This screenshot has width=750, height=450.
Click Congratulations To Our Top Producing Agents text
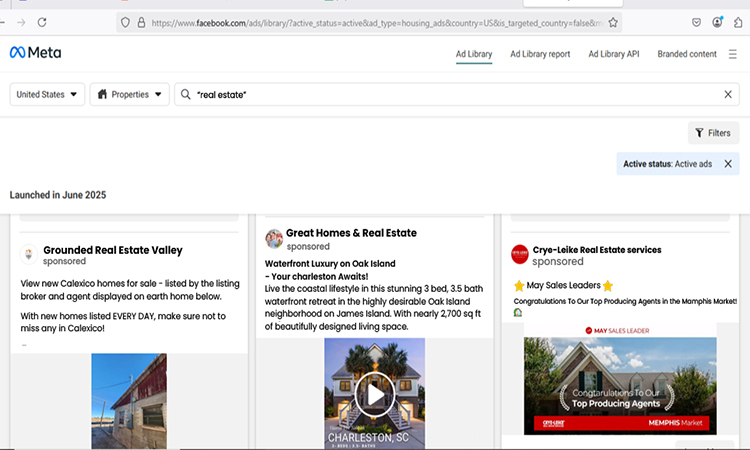625,301
